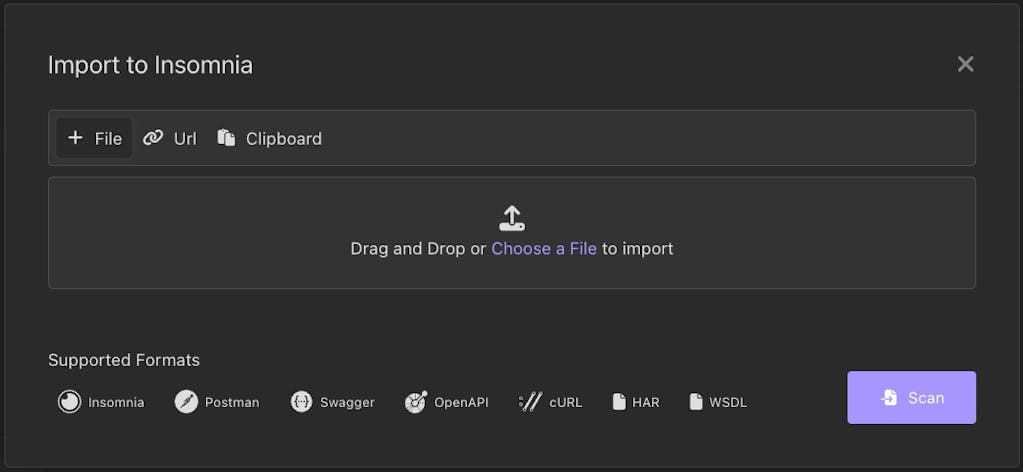
Task: Click the Postman format icon
Action: coord(186,402)
